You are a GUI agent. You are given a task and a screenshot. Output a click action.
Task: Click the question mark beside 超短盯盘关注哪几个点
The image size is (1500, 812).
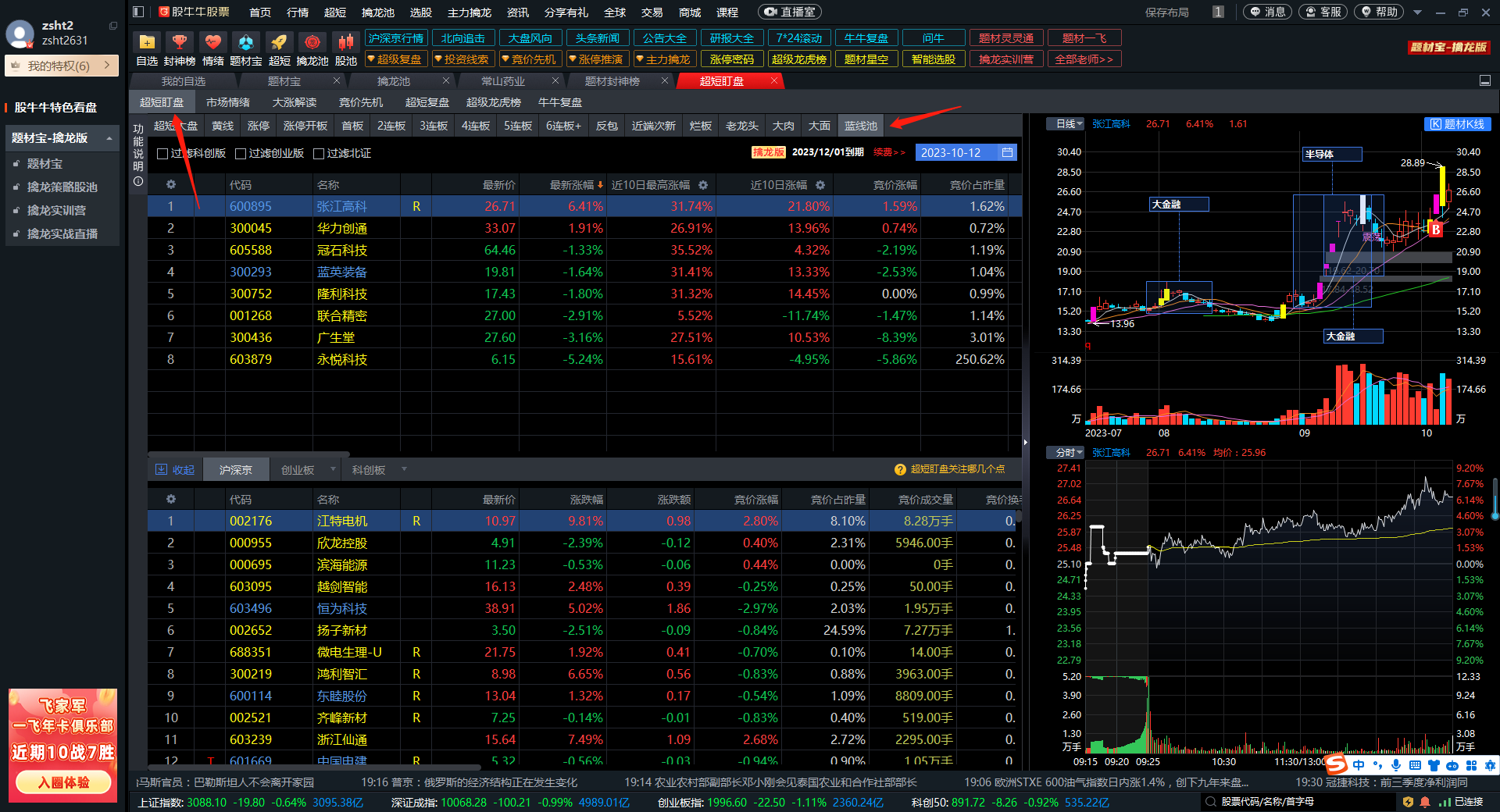click(x=900, y=469)
